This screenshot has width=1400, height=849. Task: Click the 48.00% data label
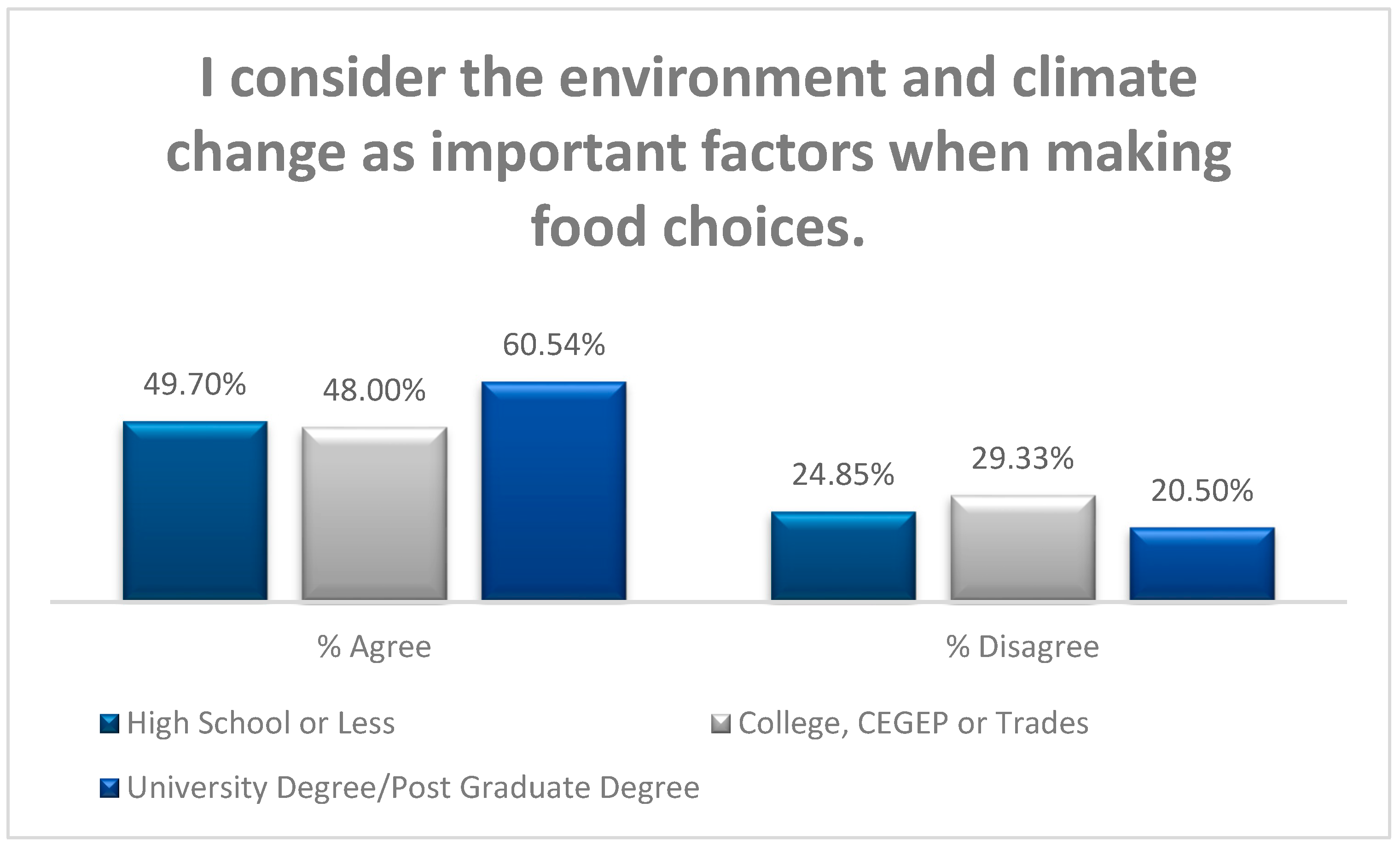(374, 390)
